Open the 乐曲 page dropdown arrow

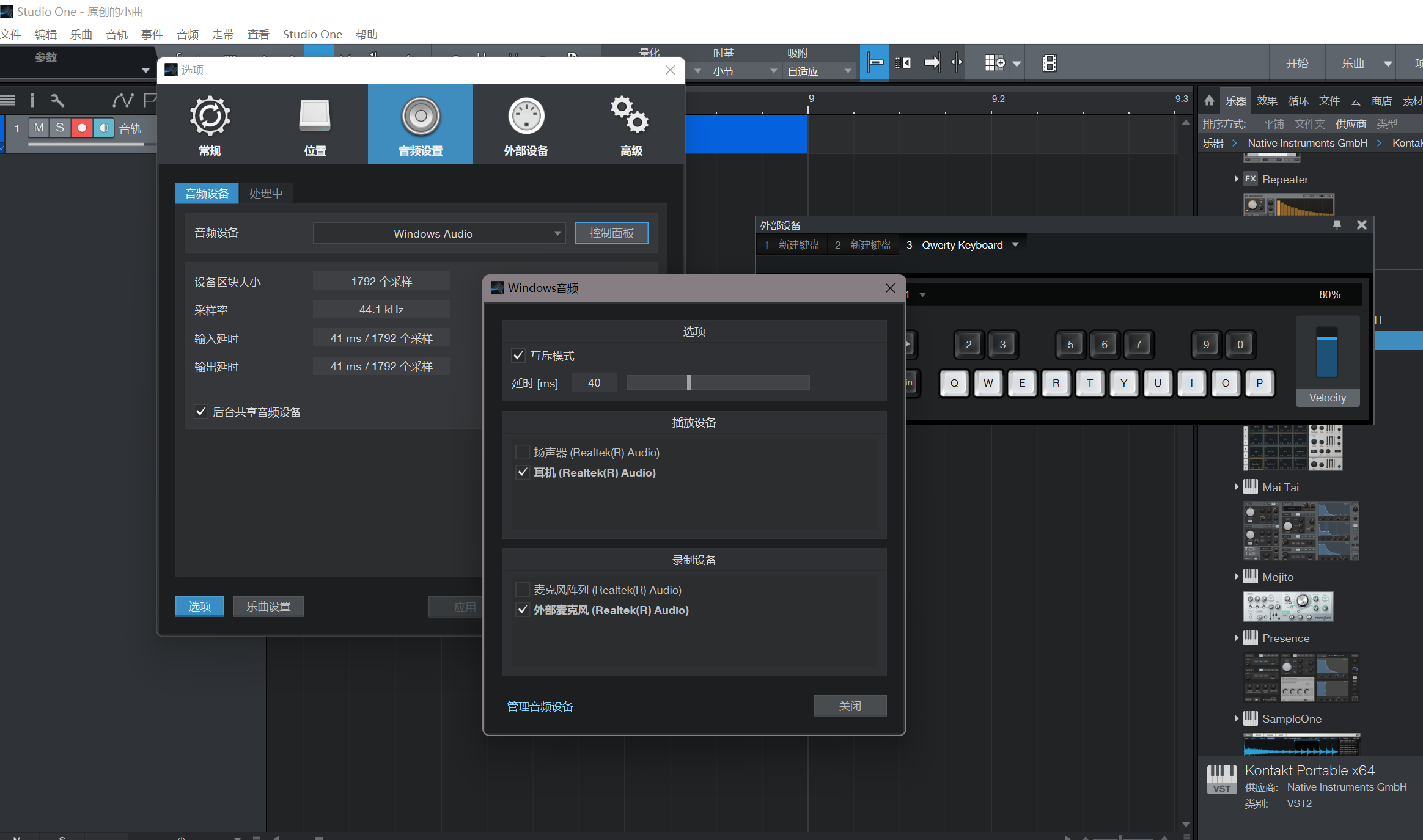1388,64
